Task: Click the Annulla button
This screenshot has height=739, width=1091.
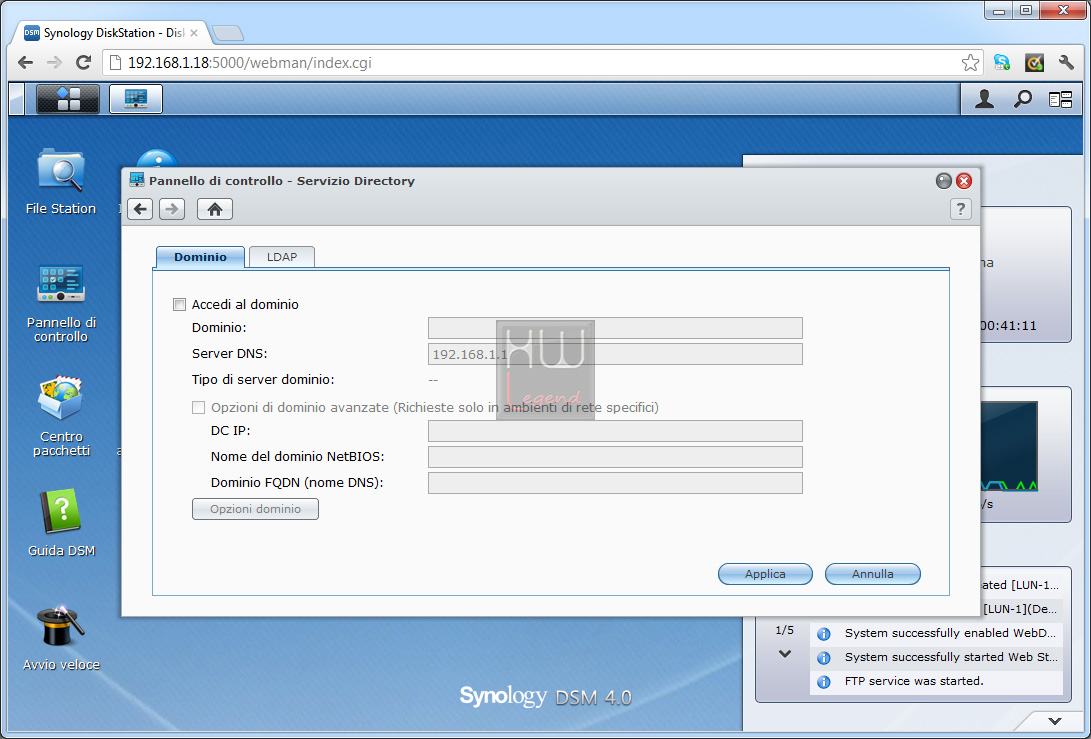Action: pos(873,574)
